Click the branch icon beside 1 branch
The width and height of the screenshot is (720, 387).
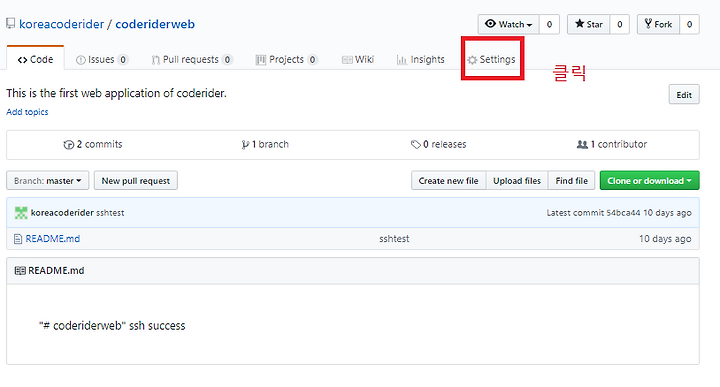[x=245, y=145]
